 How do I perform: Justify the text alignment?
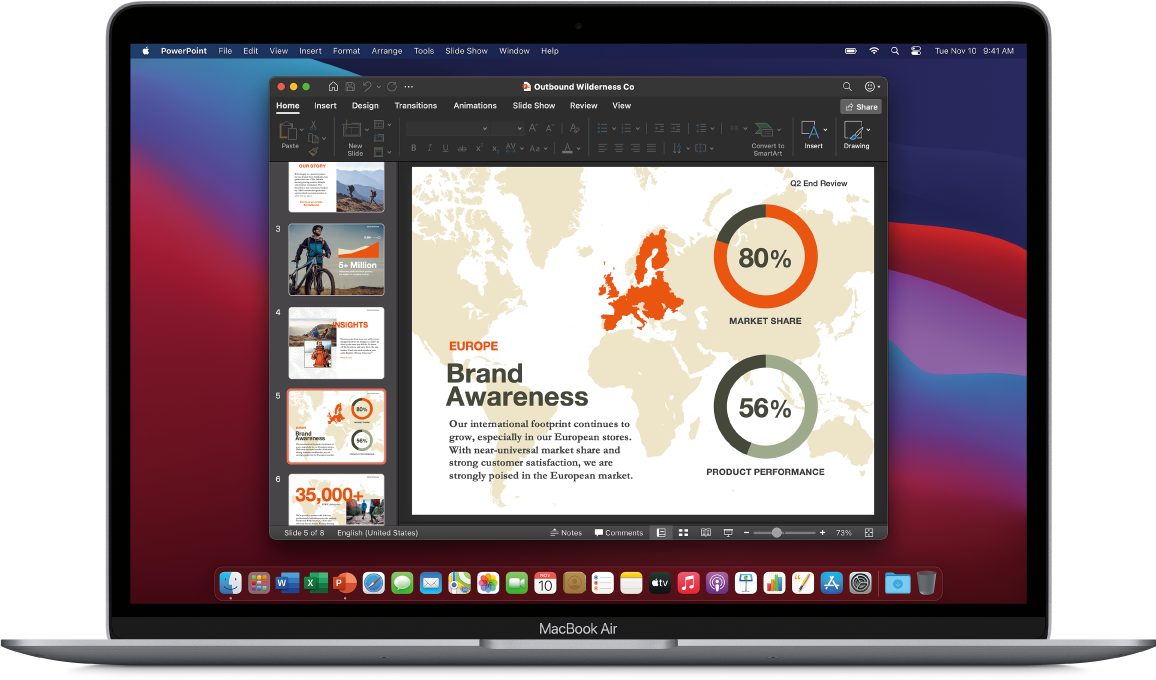tap(651, 148)
